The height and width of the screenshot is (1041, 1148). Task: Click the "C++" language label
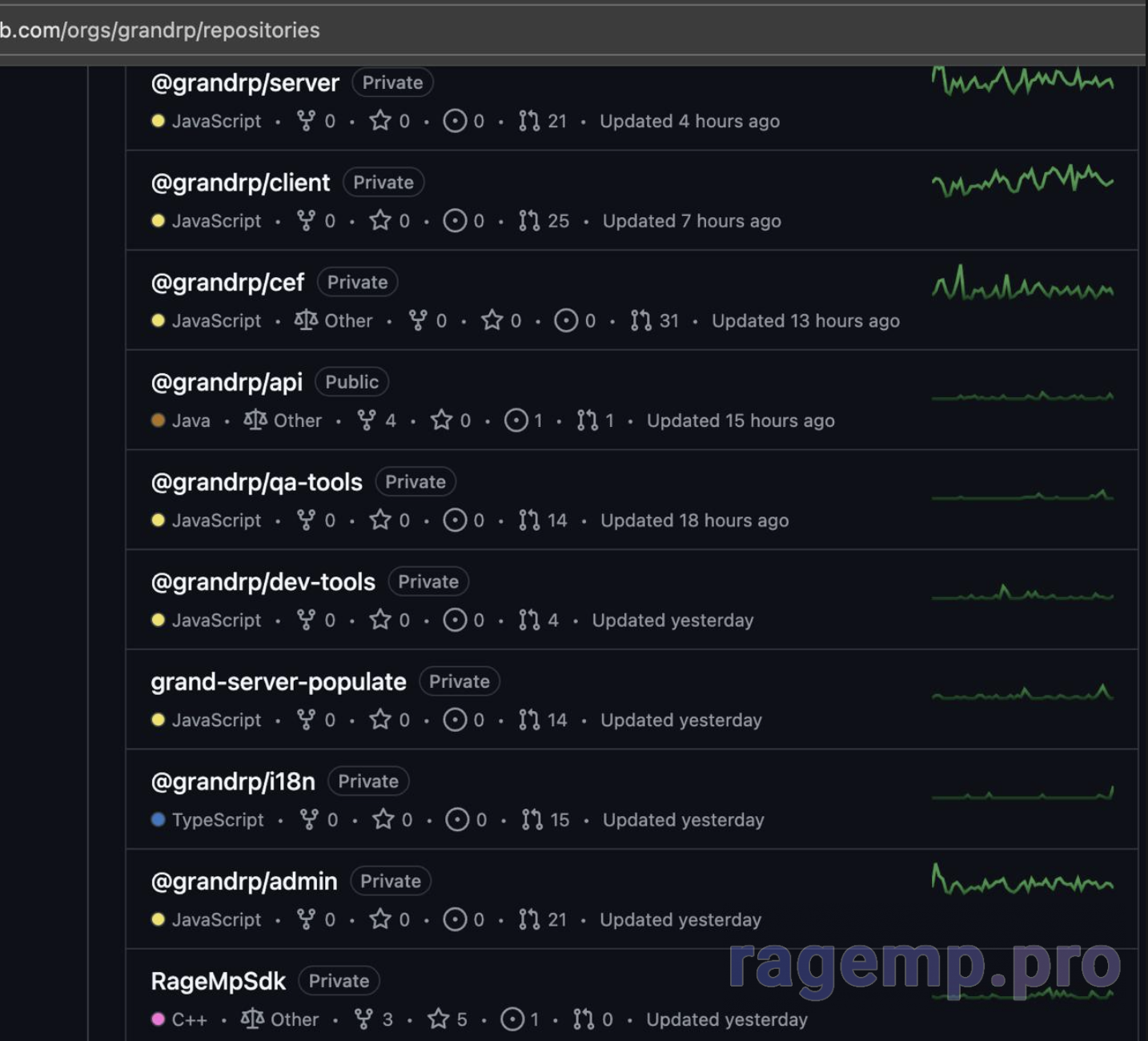coord(190,1019)
